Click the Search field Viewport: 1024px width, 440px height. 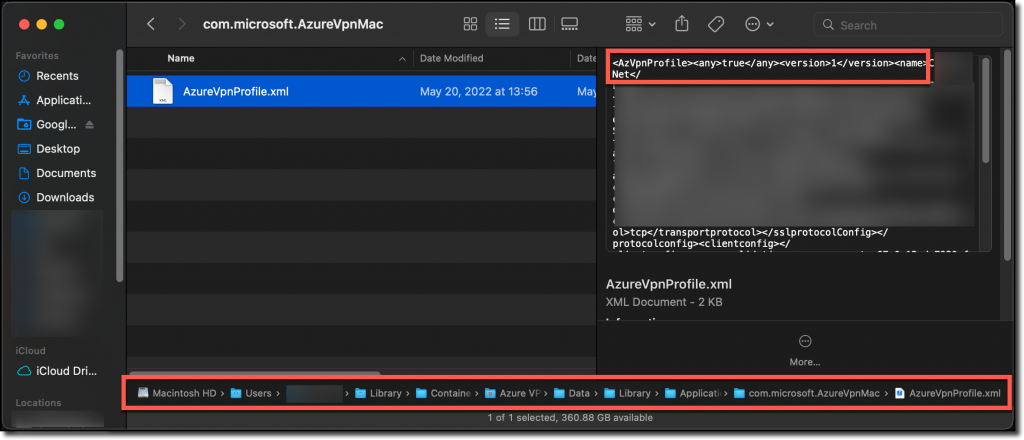tap(908, 25)
